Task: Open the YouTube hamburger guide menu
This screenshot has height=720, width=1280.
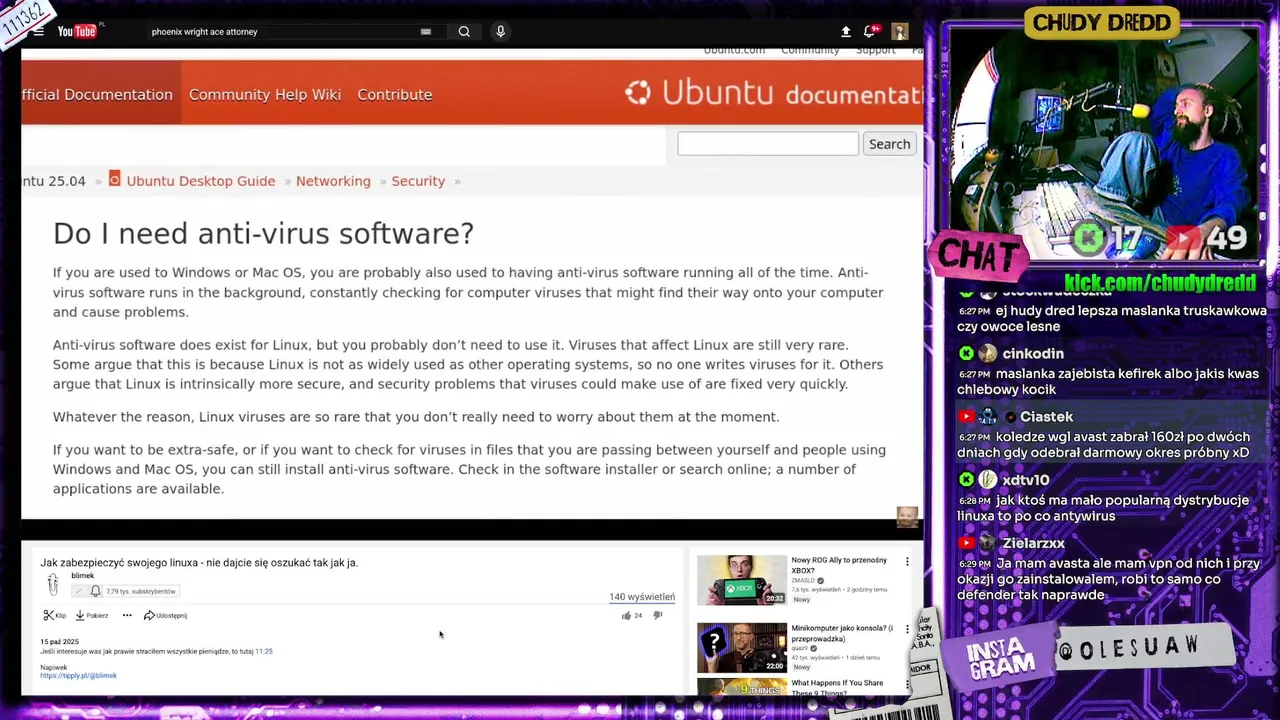Action: click(x=38, y=32)
